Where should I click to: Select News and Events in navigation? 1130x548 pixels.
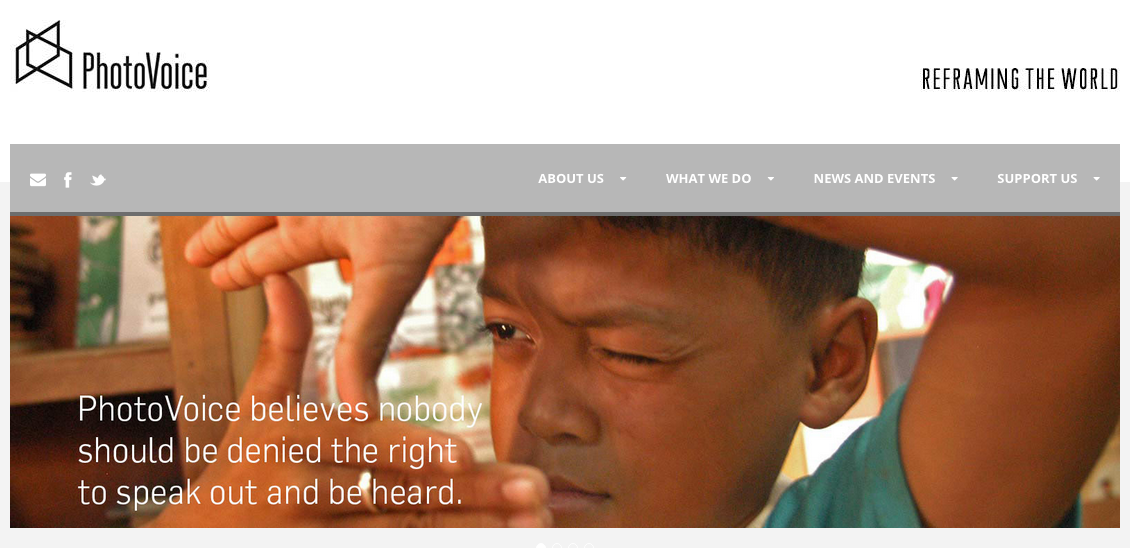(874, 179)
